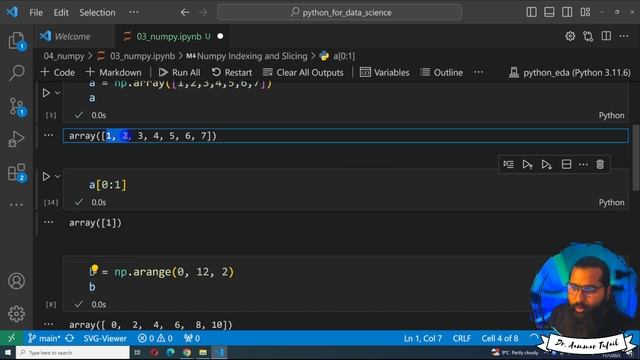Open output actions for array([ 0, 2, 4...]) output
The height and width of the screenshot is (360, 640).
coord(49,324)
